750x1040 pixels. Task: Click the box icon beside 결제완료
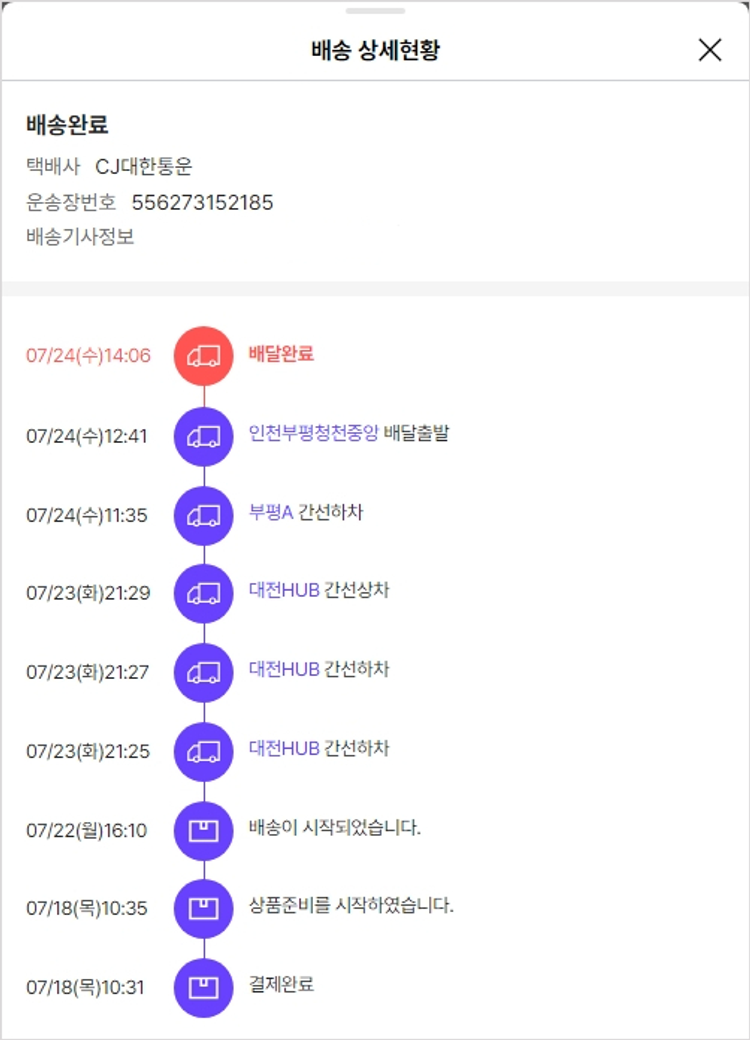pyautogui.click(x=204, y=987)
